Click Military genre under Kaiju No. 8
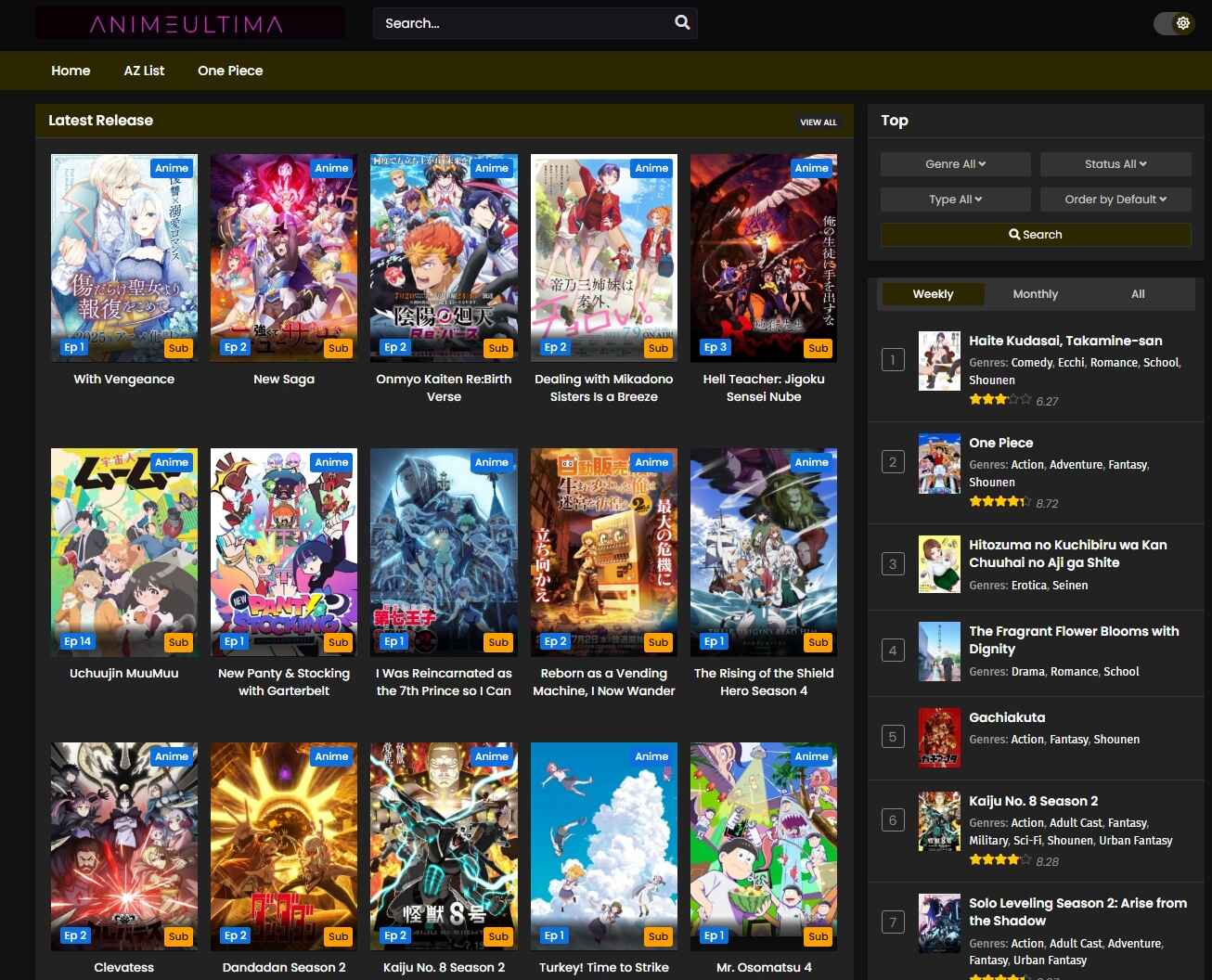 (x=988, y=841)
